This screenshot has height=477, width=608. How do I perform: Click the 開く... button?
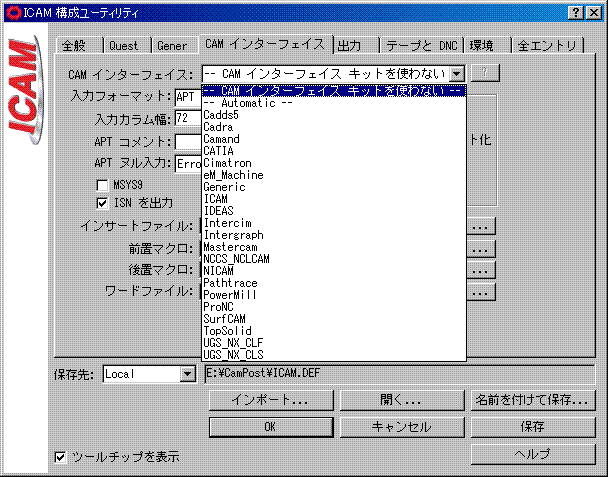pyautogui.click(x=402, y=400)
